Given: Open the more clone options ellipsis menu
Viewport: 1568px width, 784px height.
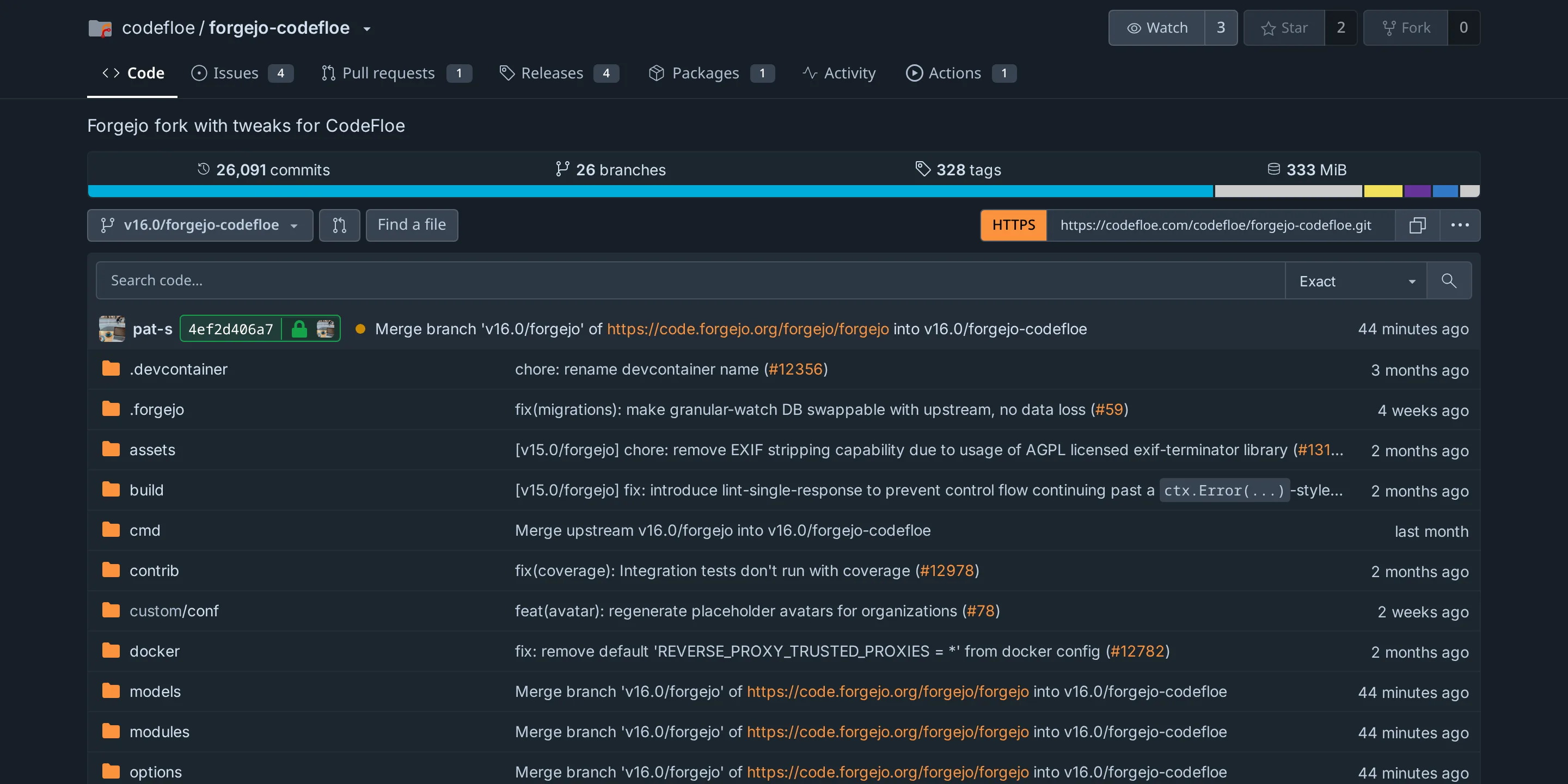Looking at the screenshot, I should pyautogui.click(x=1460, y=225).
